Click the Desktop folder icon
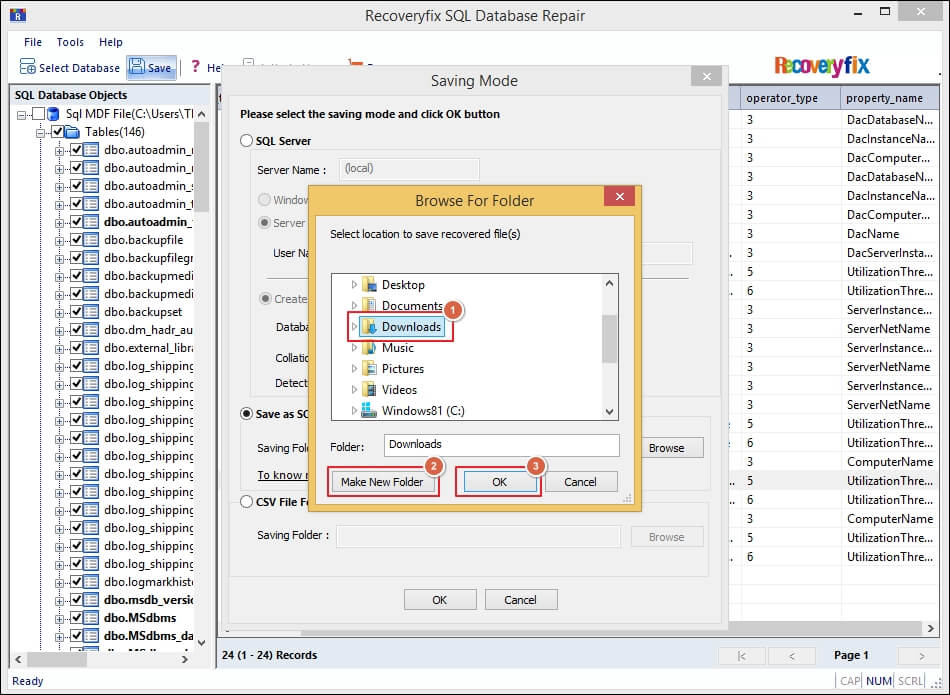 point(369,284)
